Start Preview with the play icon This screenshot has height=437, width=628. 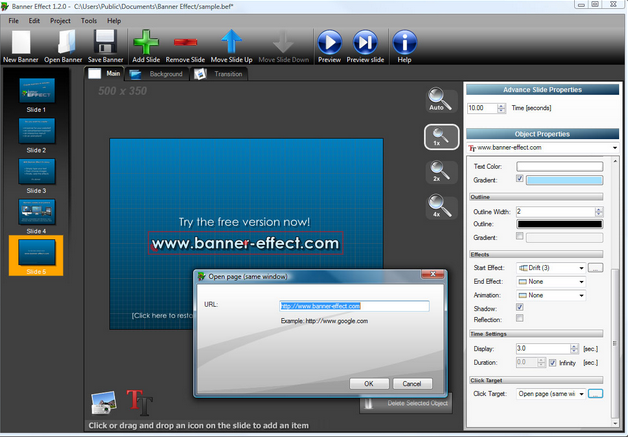tap(330, 42)
